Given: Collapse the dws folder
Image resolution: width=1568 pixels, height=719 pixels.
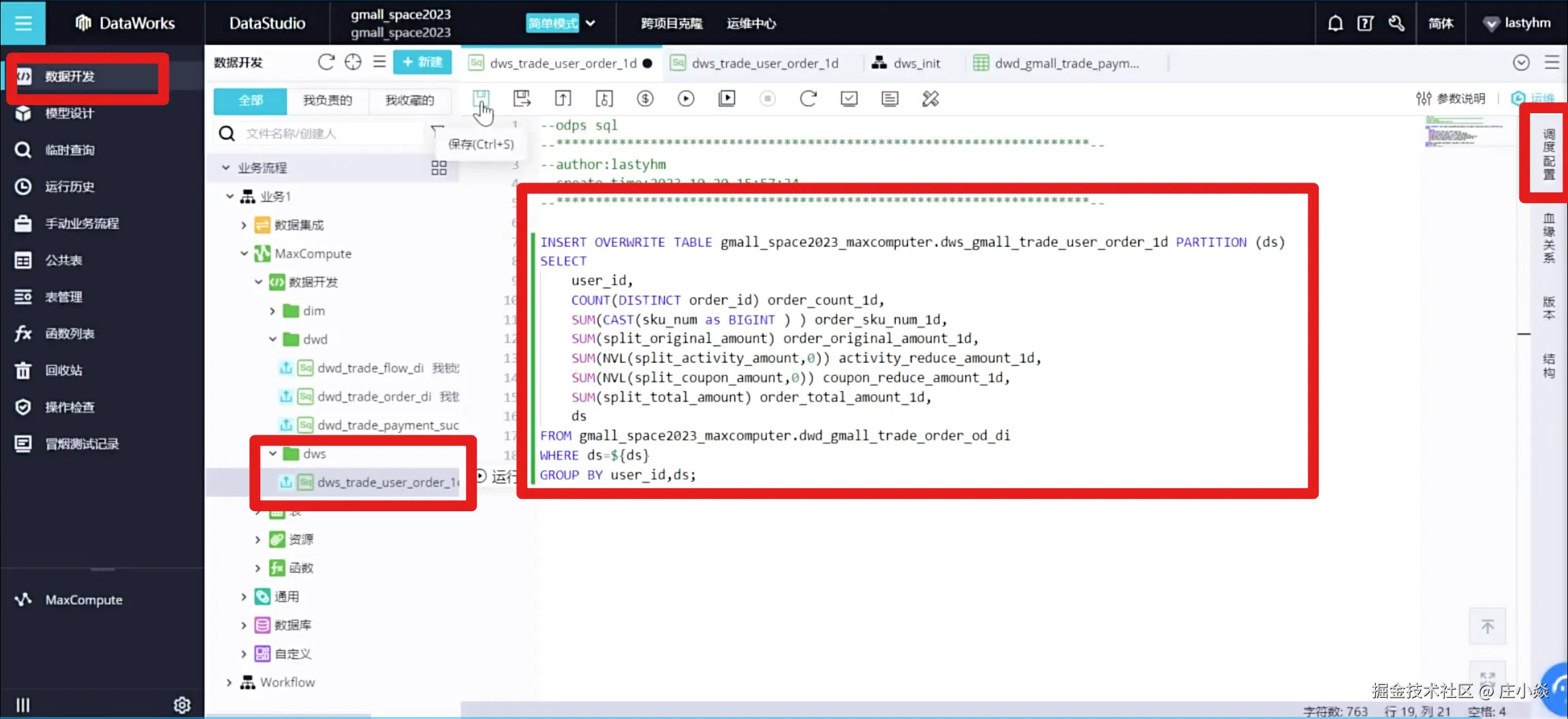Looking at the screenshot, I should [x=272, y=453].
